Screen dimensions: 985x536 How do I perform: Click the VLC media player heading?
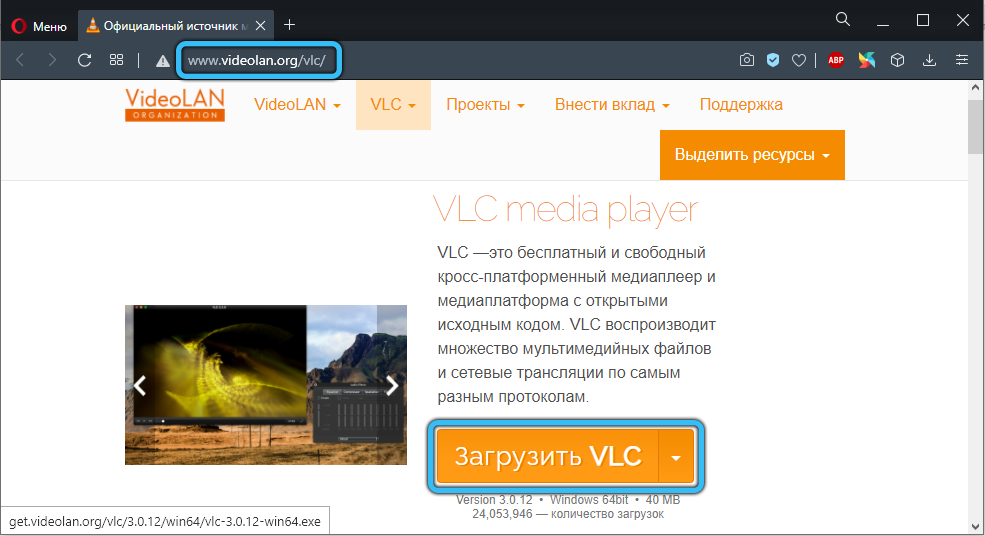(x=565, y=210)
